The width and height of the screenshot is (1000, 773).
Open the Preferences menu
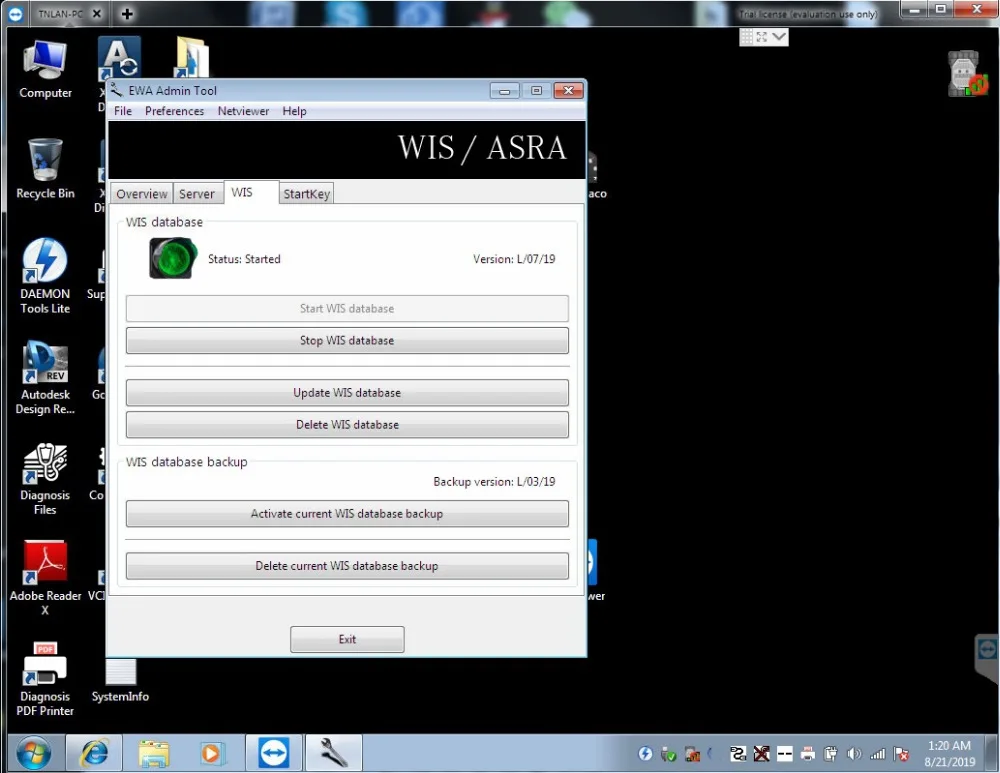pyautogui.click(x=174, y=111)
